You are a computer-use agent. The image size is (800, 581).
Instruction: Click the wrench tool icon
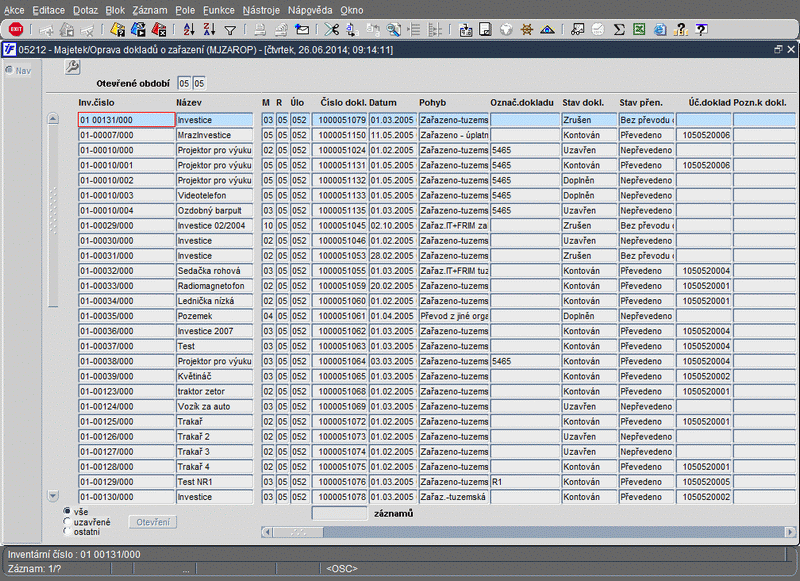point(72,67)
